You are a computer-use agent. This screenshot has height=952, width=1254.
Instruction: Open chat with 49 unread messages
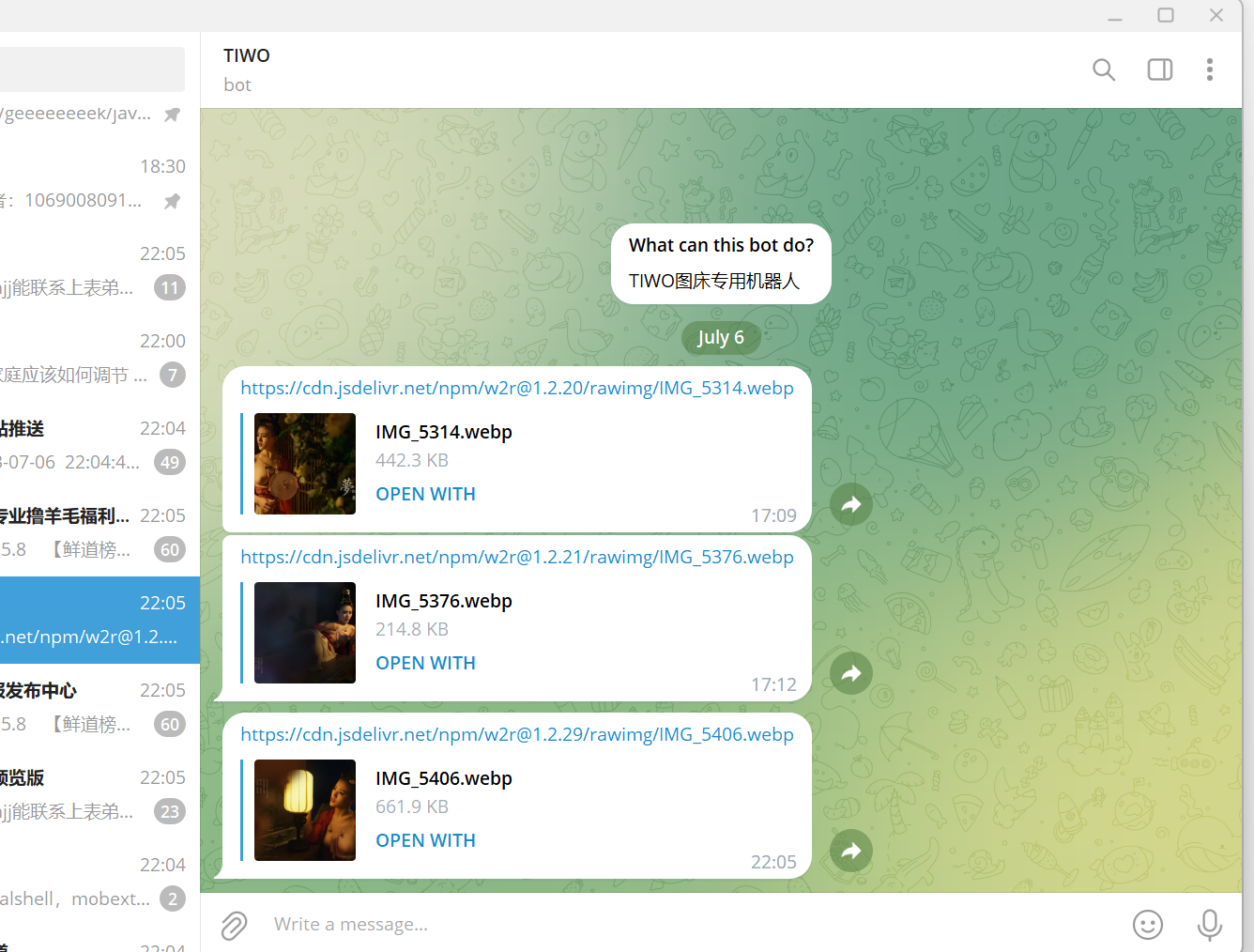(99, 445)
